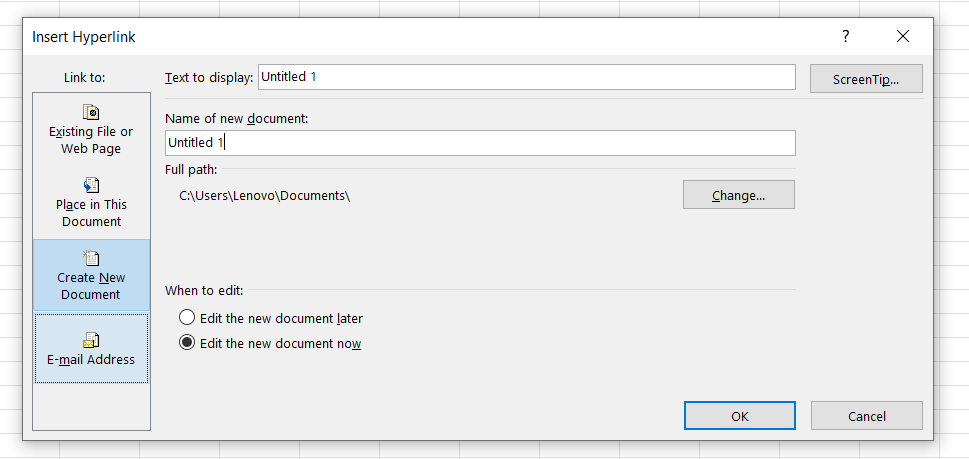This screenshot has height=459, width=969.
Task: Select the Edit the new document later radio button
Action: tap(186, 318)
